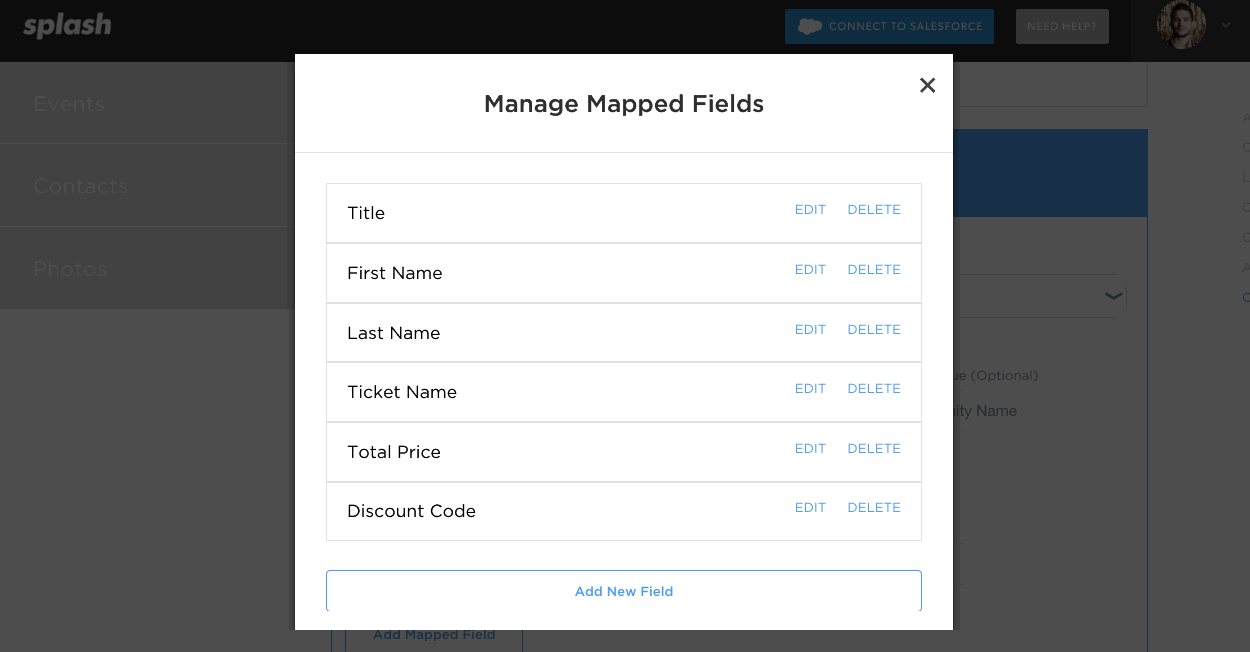The image size is (1250, 652).
Task: Close the Manage Mapped Fields dialog
Action: pyautogui.click(x=927, y=85)
